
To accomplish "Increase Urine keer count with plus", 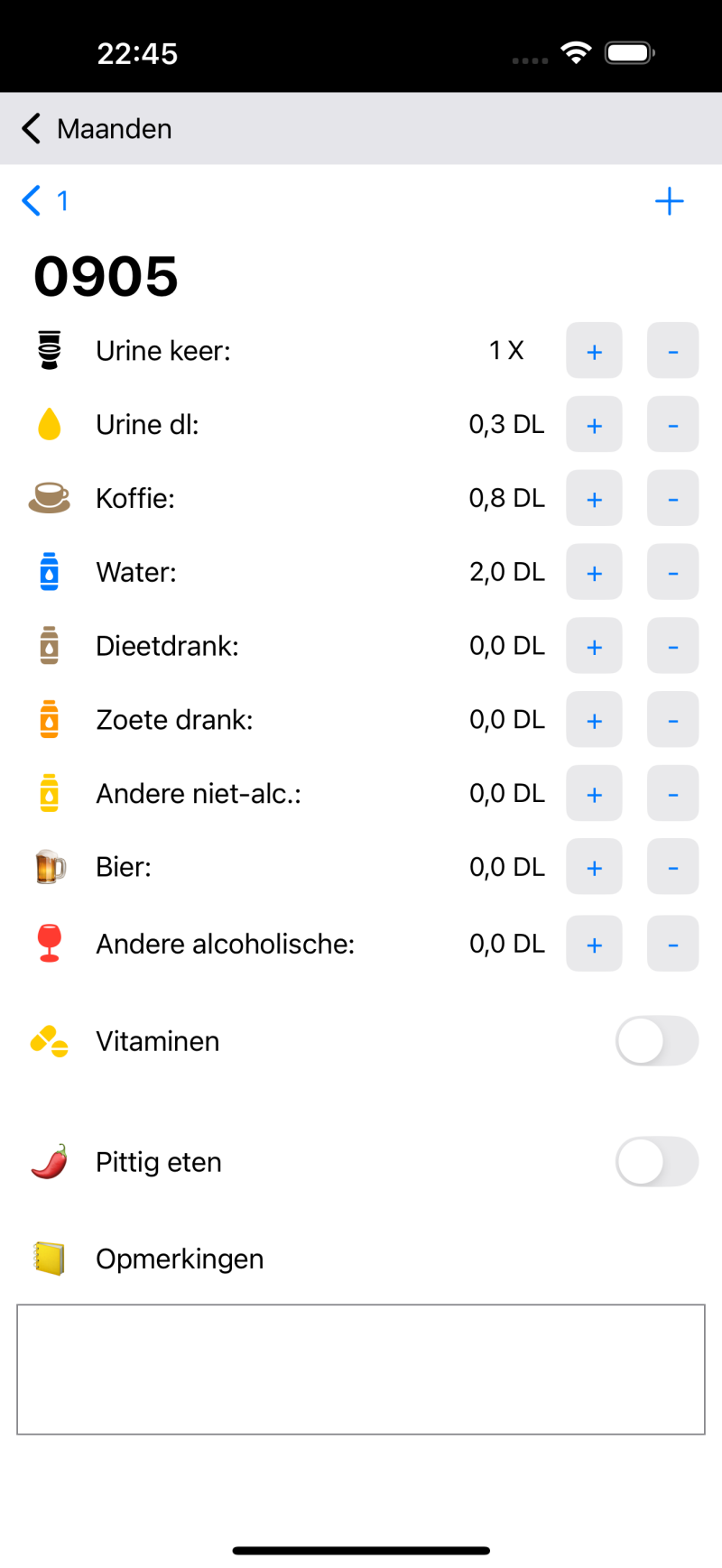I will [594, 351].
